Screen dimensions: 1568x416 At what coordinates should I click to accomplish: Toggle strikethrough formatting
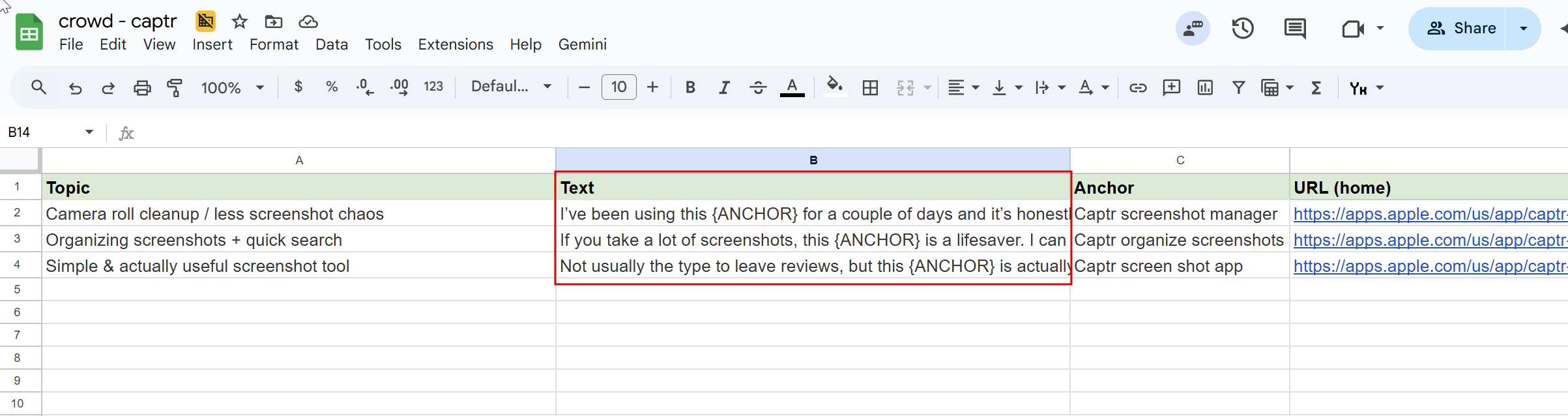click(758, 87)
